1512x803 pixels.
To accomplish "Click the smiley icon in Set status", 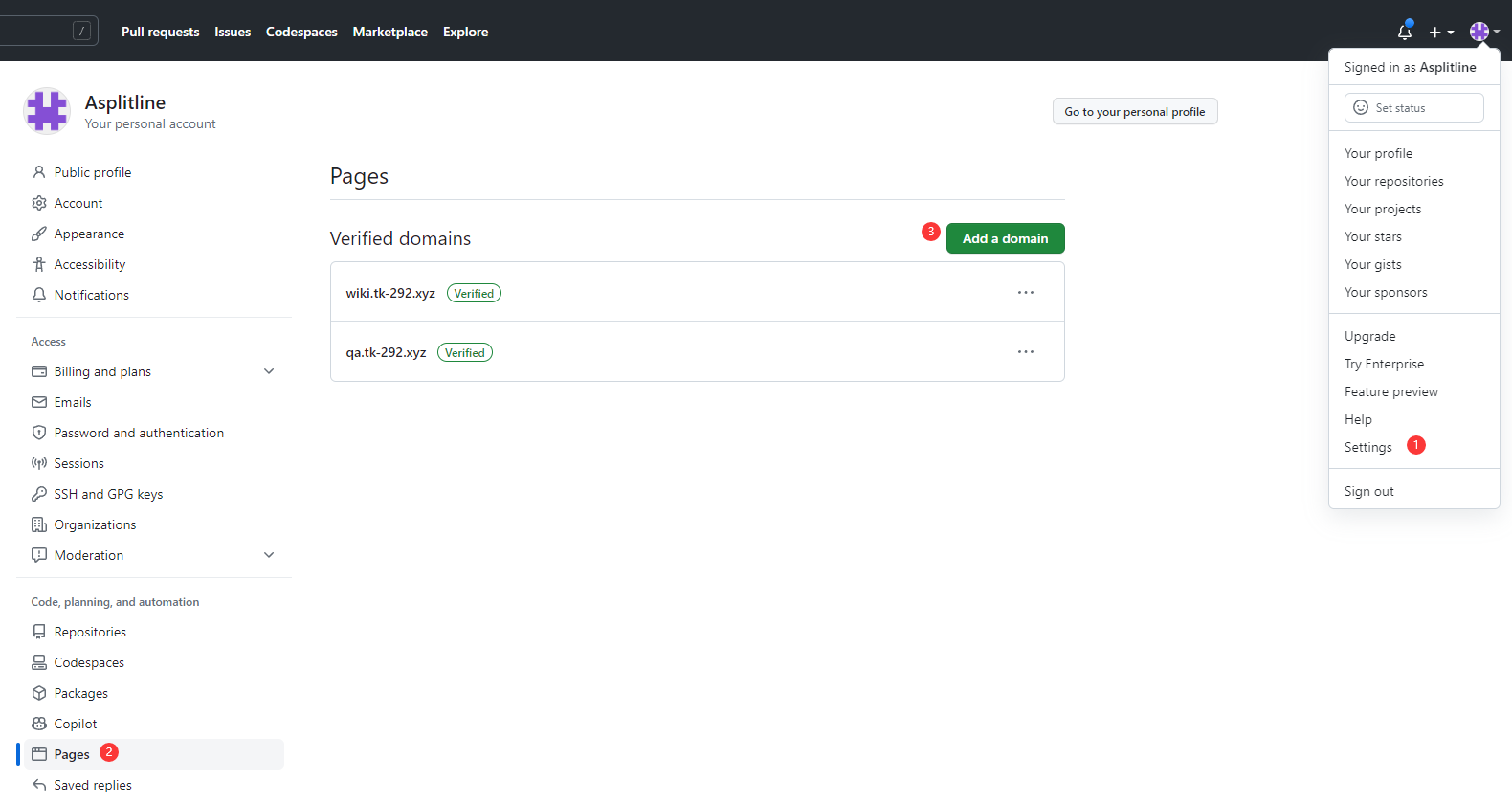I will coord(1361,107).
